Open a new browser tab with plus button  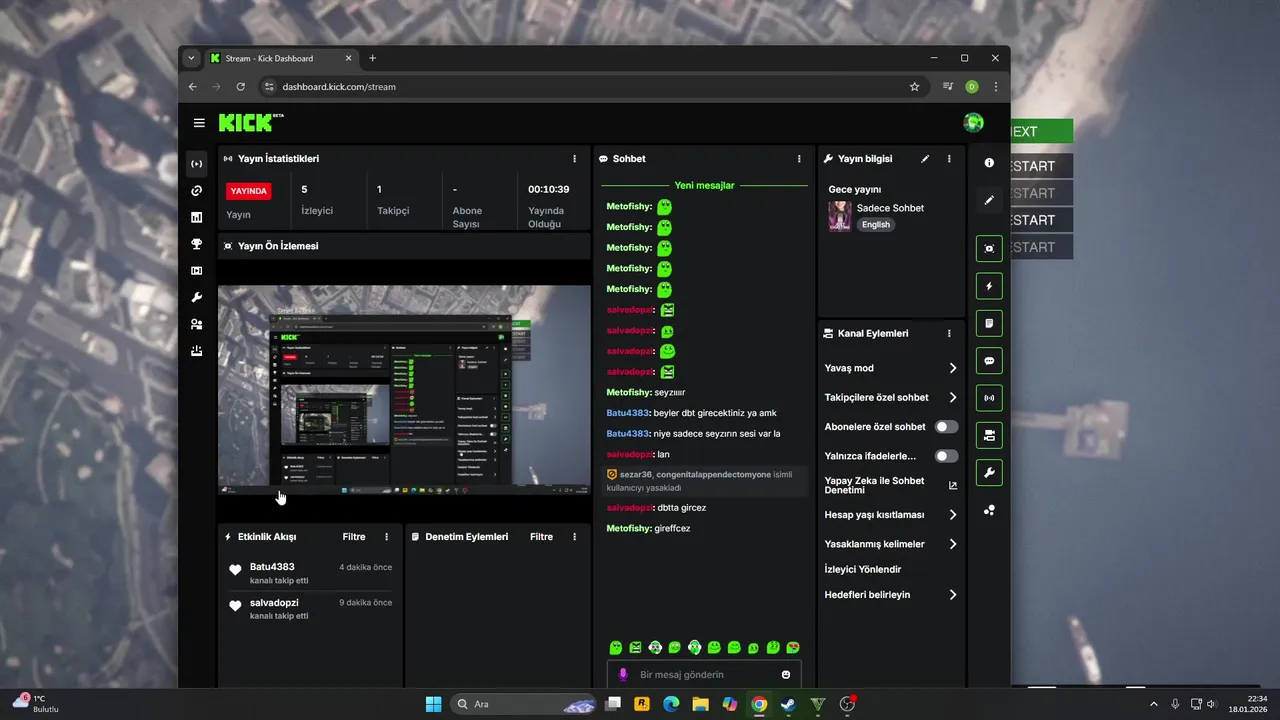[372, 58]
